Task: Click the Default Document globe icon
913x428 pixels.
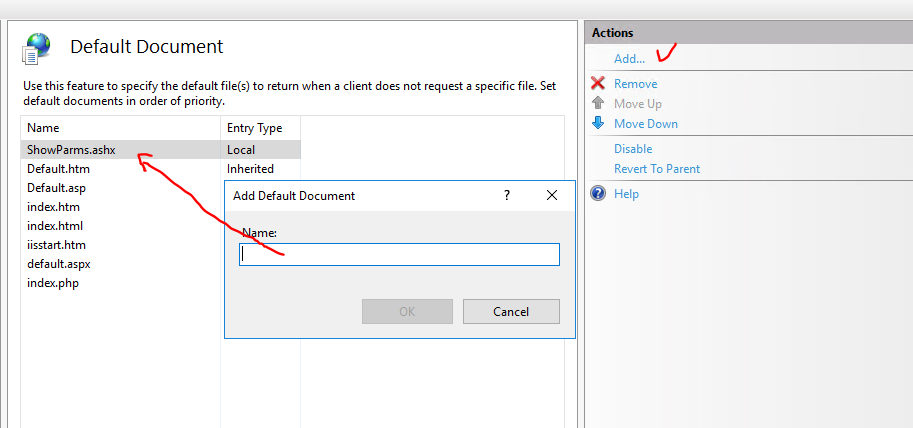Action: (36, 48)
